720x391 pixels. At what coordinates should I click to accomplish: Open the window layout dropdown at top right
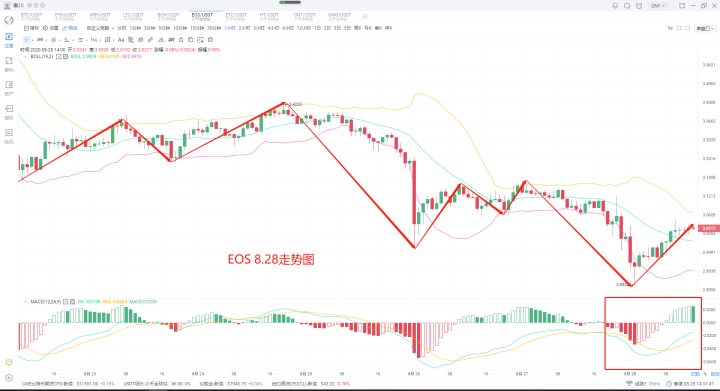(x=706, y=28)
